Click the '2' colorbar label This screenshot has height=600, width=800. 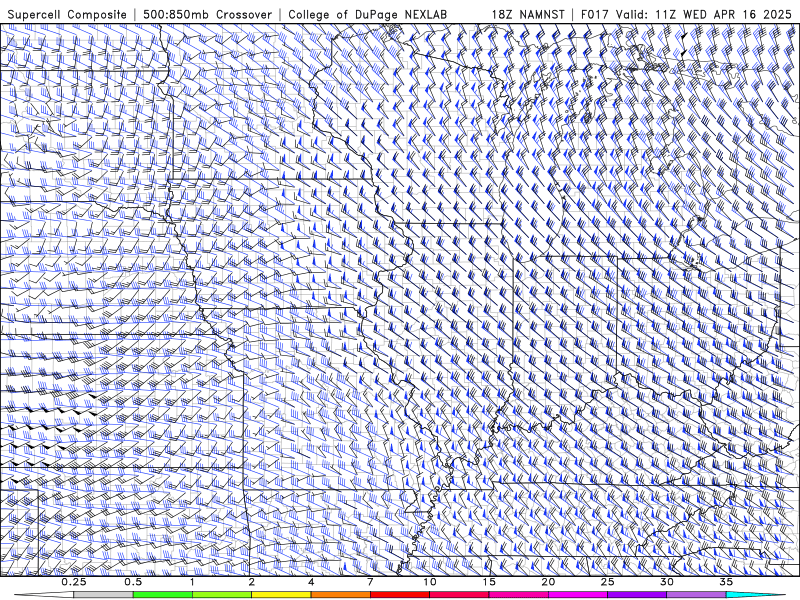(252, 582)
